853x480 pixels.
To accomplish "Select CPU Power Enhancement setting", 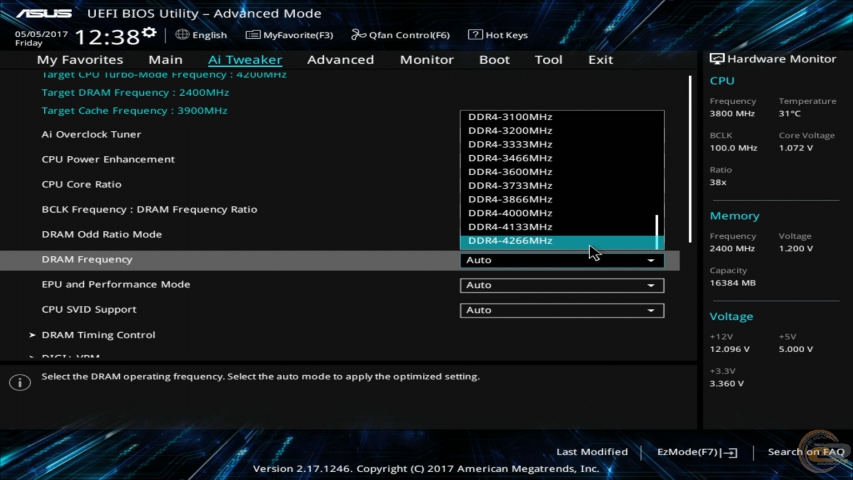I will 108,159.
